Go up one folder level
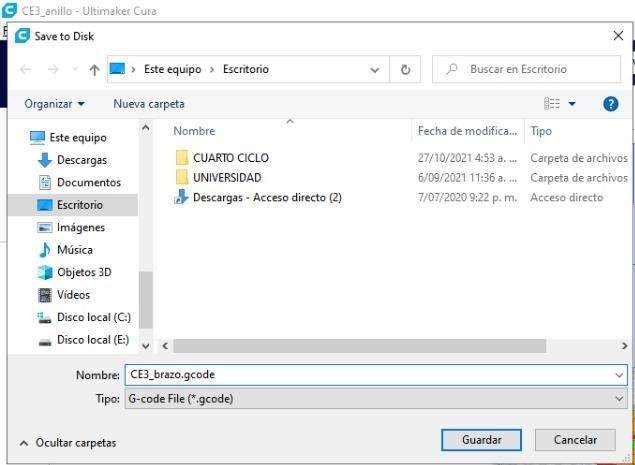 coord(94,70)
